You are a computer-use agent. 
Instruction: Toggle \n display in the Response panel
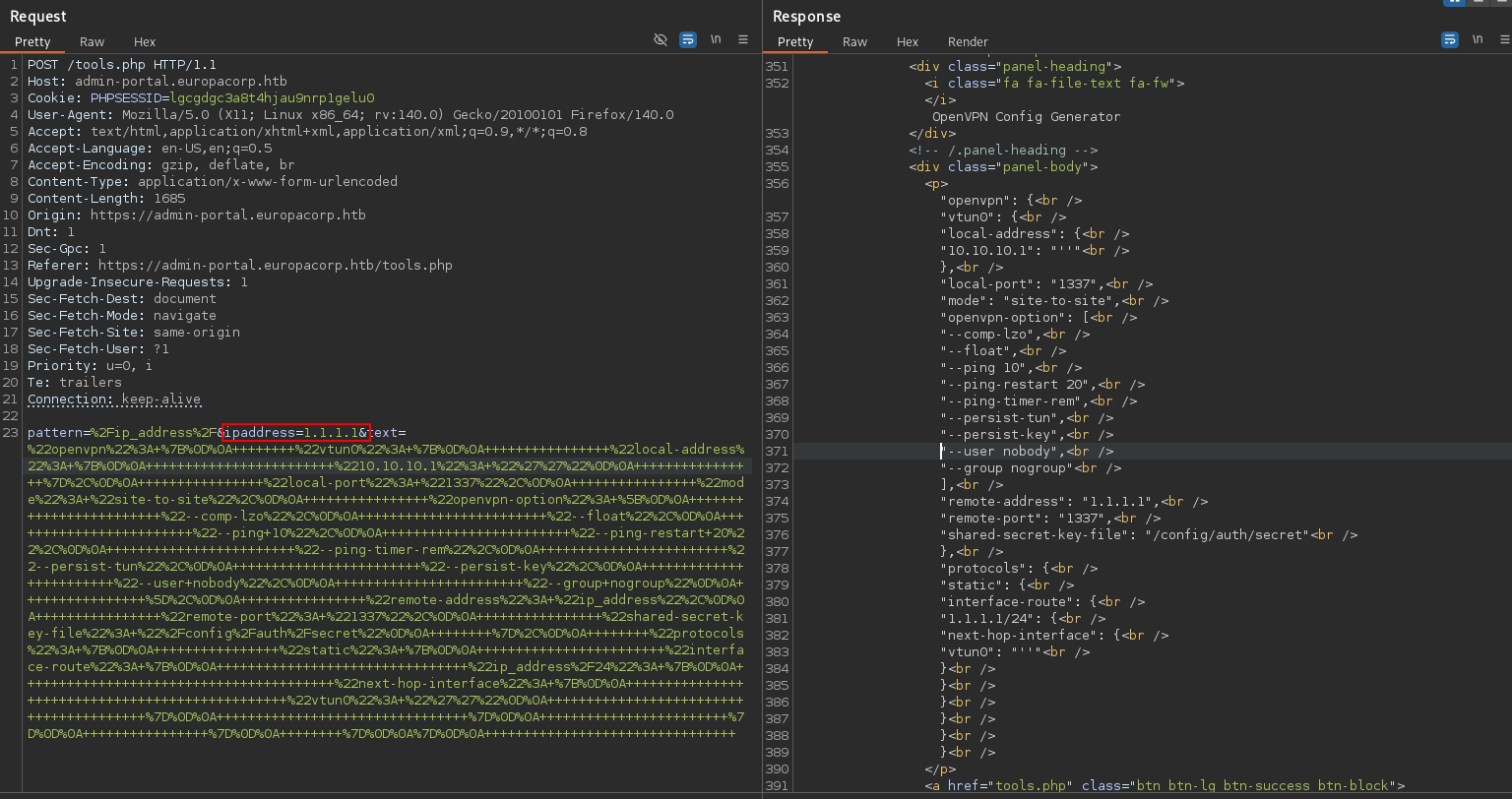(x=1478, y=39)
